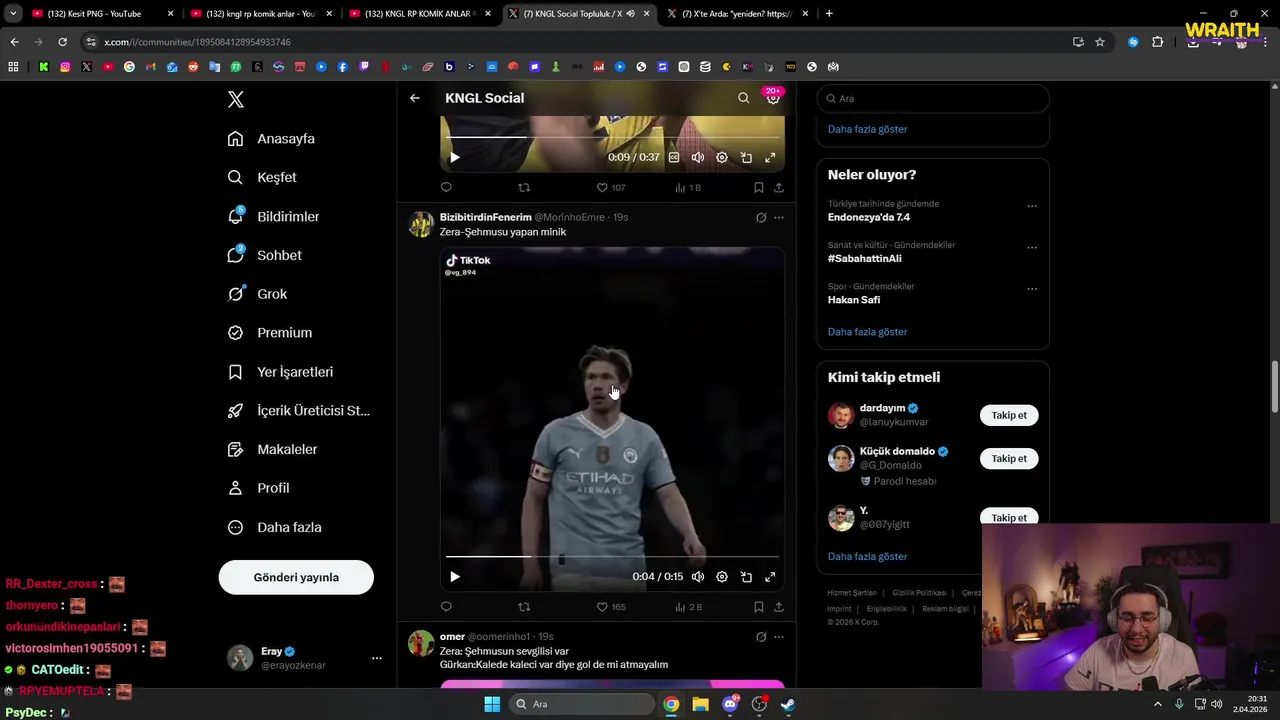Open settings gear on the top video

pos(722,158)
